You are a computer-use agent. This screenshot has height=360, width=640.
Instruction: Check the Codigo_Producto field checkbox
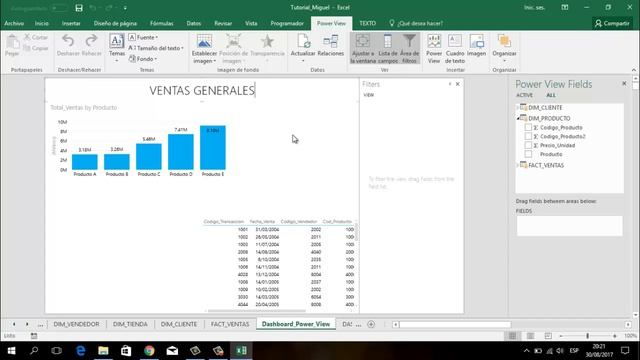pyautogui.click(x=528, y=127)
